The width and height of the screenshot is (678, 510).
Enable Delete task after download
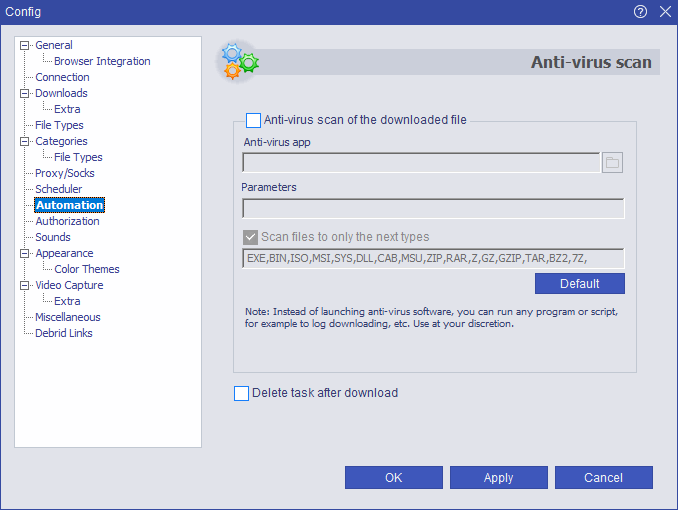(x=241, y=394)
